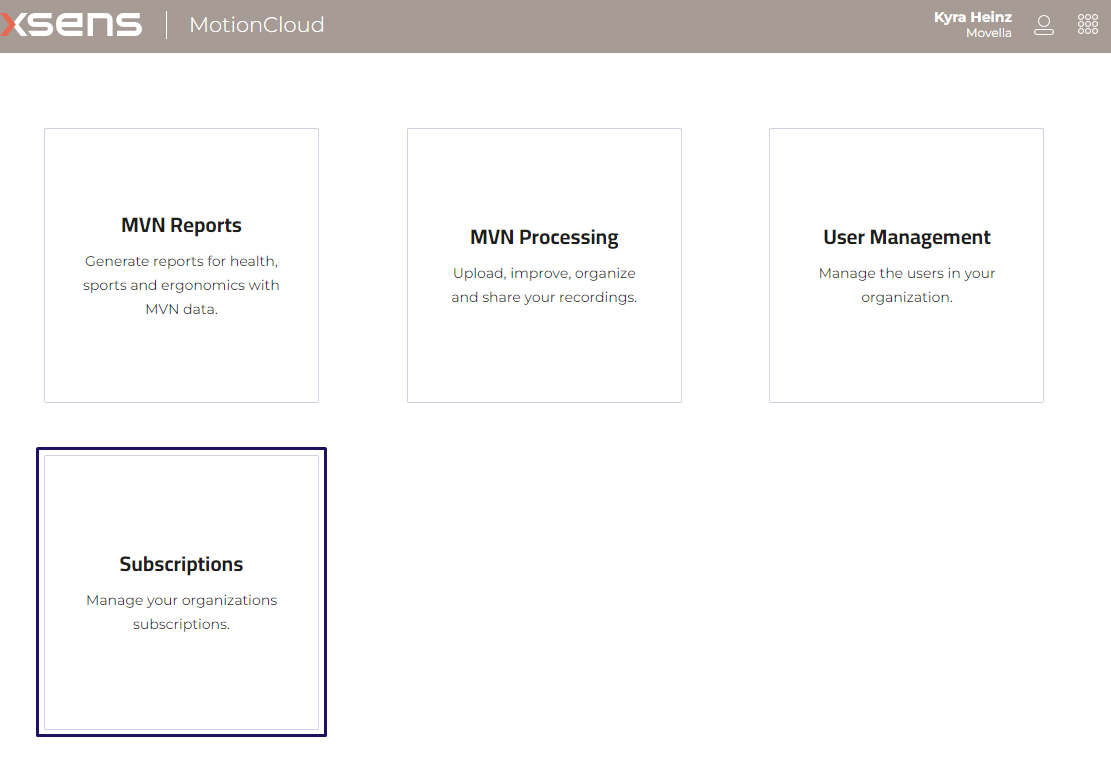Viewport: 1111px width, 767px height.
Task: Click the MVN Processing description about recordings
Action: [x=544, y=284]
